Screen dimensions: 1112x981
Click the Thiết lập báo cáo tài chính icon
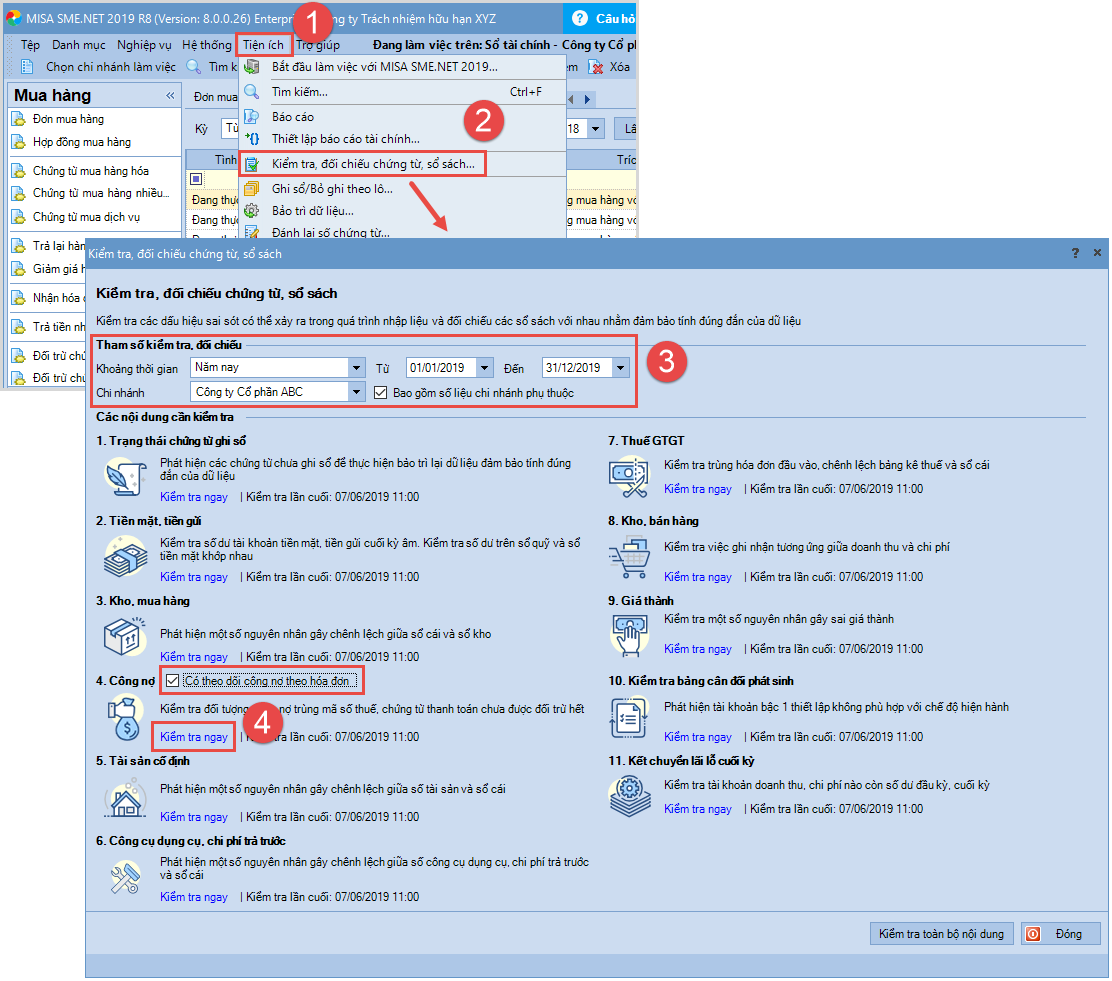(x=252, y=139)
